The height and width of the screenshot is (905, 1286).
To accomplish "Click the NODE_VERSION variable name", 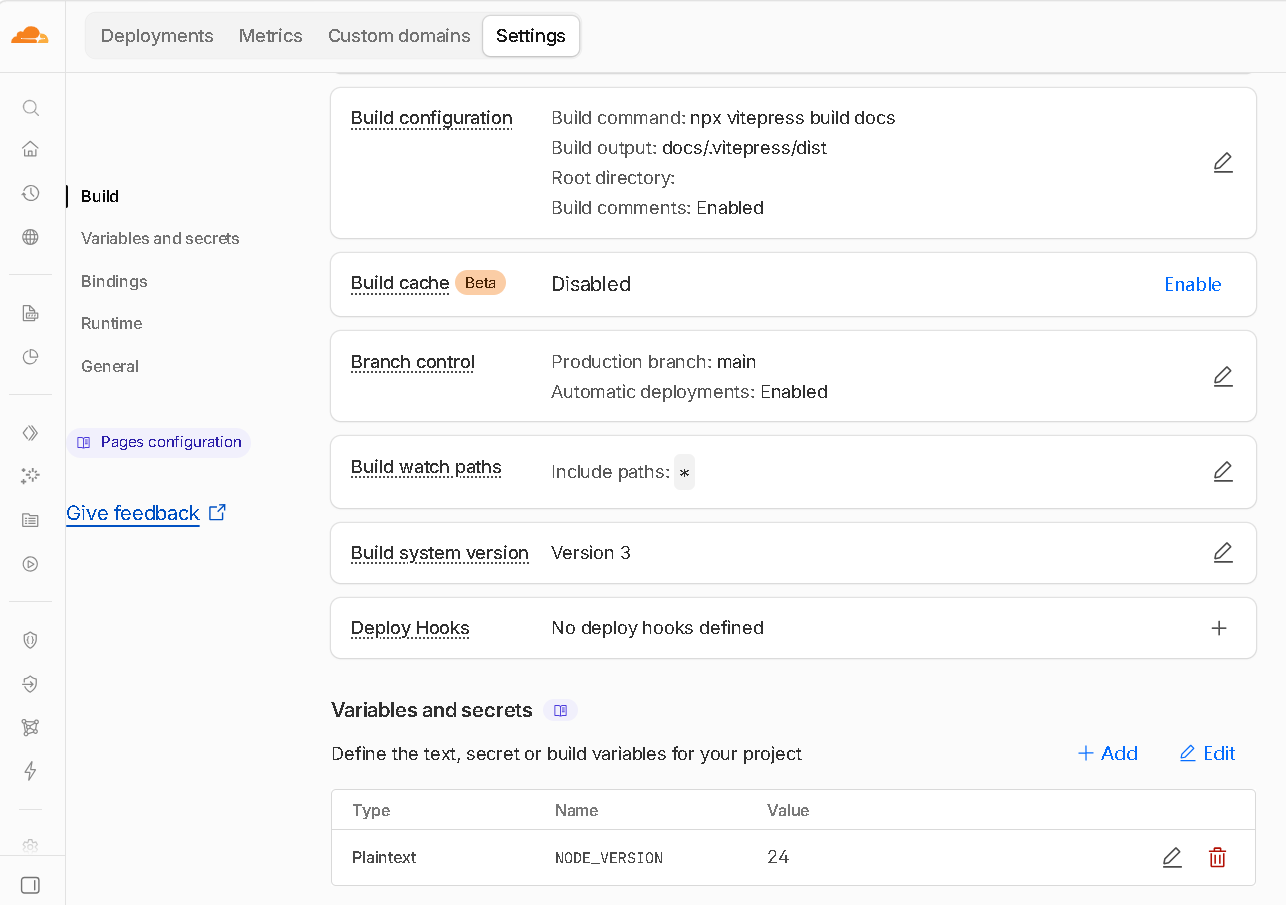I will (x=609, y=858).
